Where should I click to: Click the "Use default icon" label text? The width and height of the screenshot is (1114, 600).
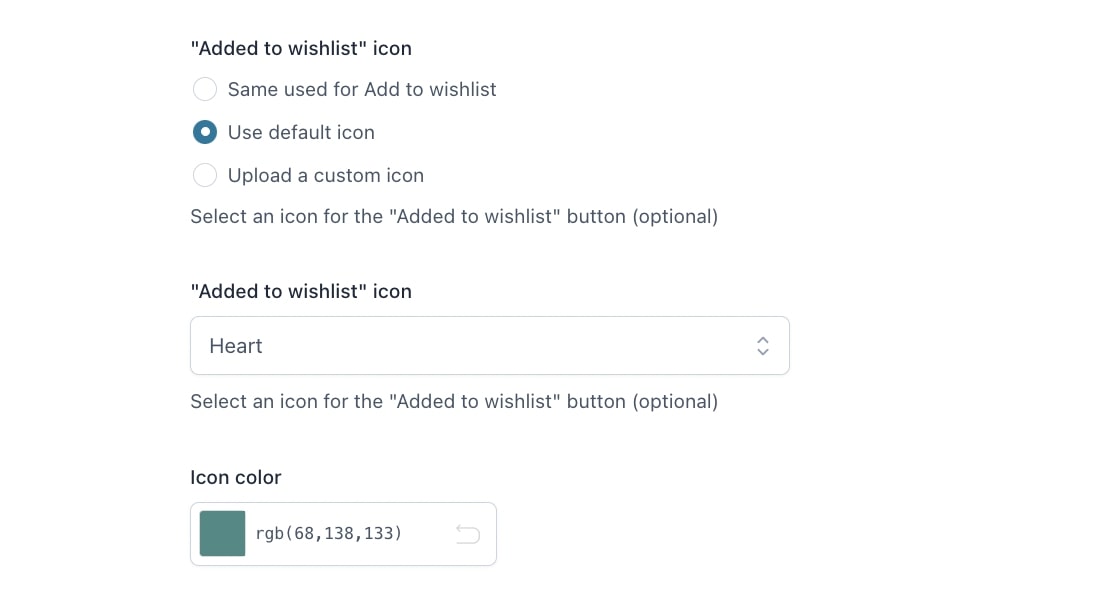pos(301,132)
